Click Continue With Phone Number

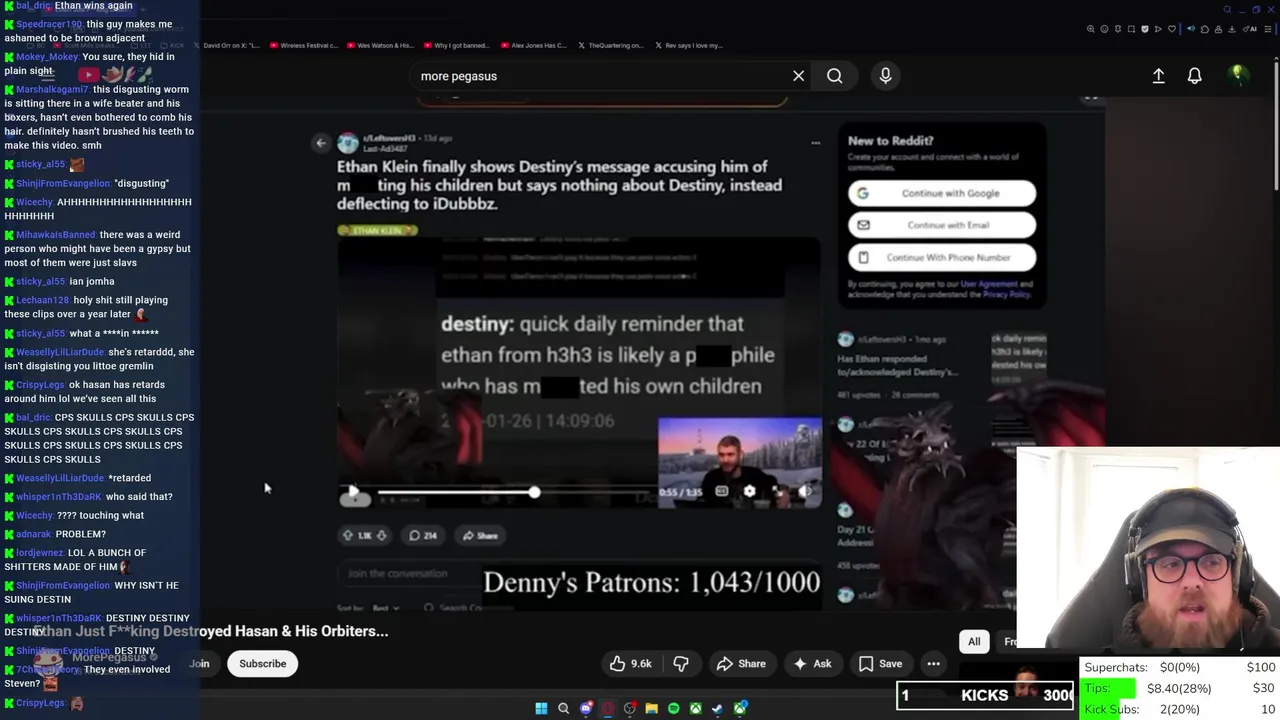tap(942, 257)
